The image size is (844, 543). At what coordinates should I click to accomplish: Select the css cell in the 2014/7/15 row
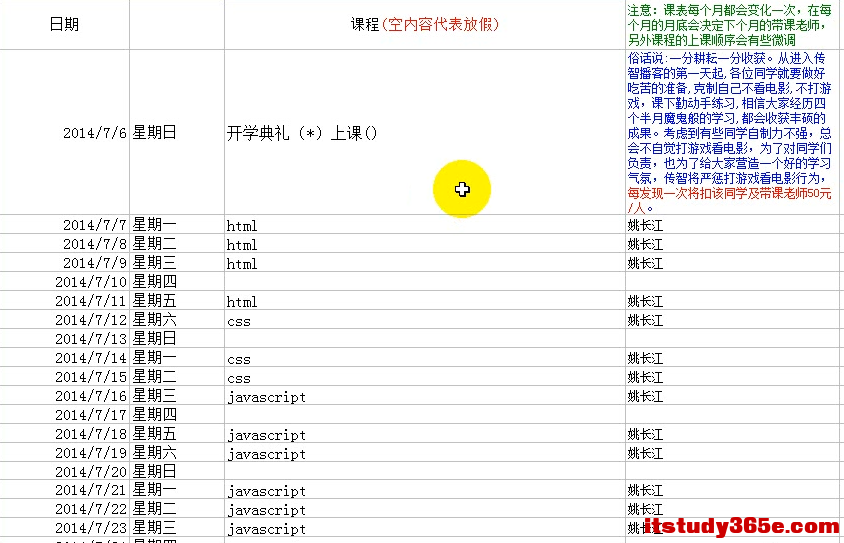point(424,378)
